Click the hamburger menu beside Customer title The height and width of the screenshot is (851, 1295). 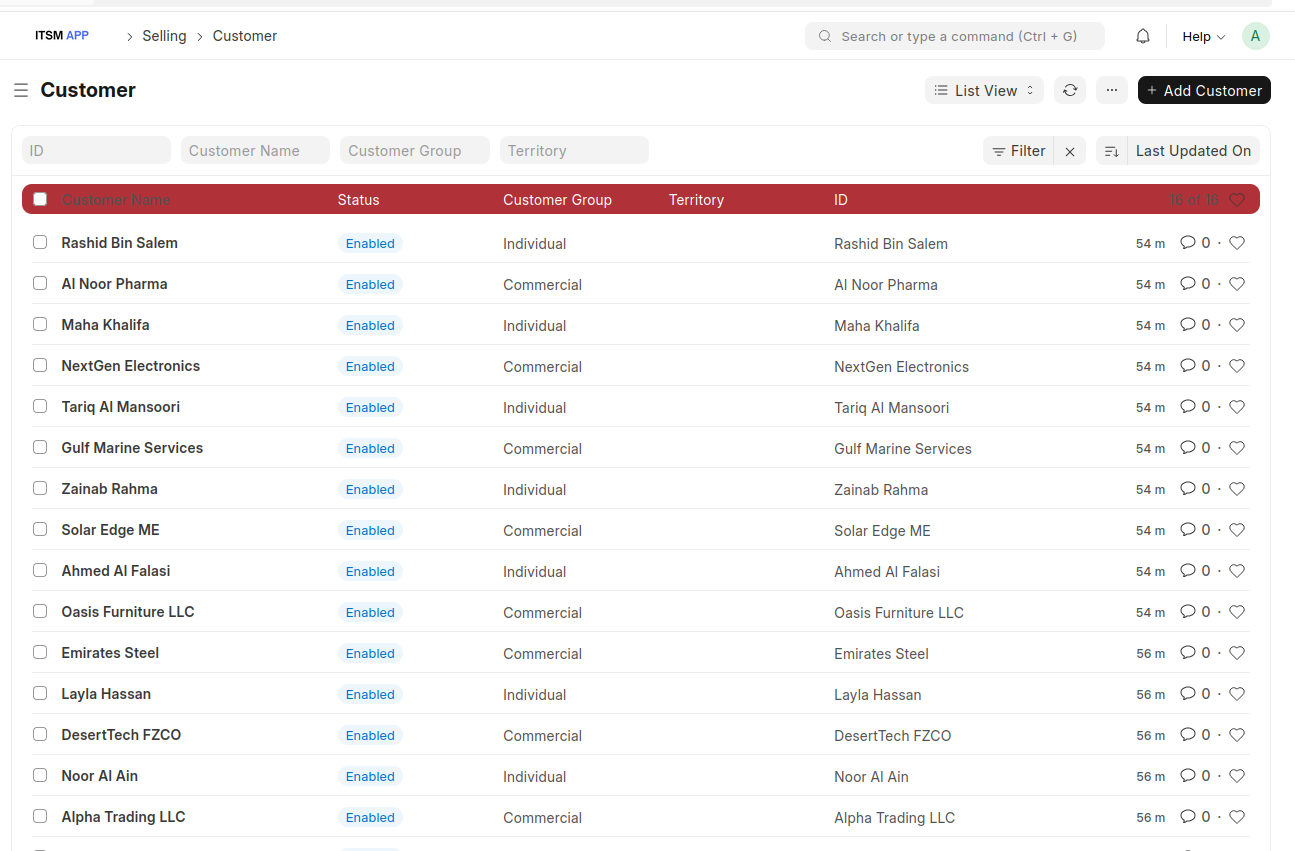20,89
